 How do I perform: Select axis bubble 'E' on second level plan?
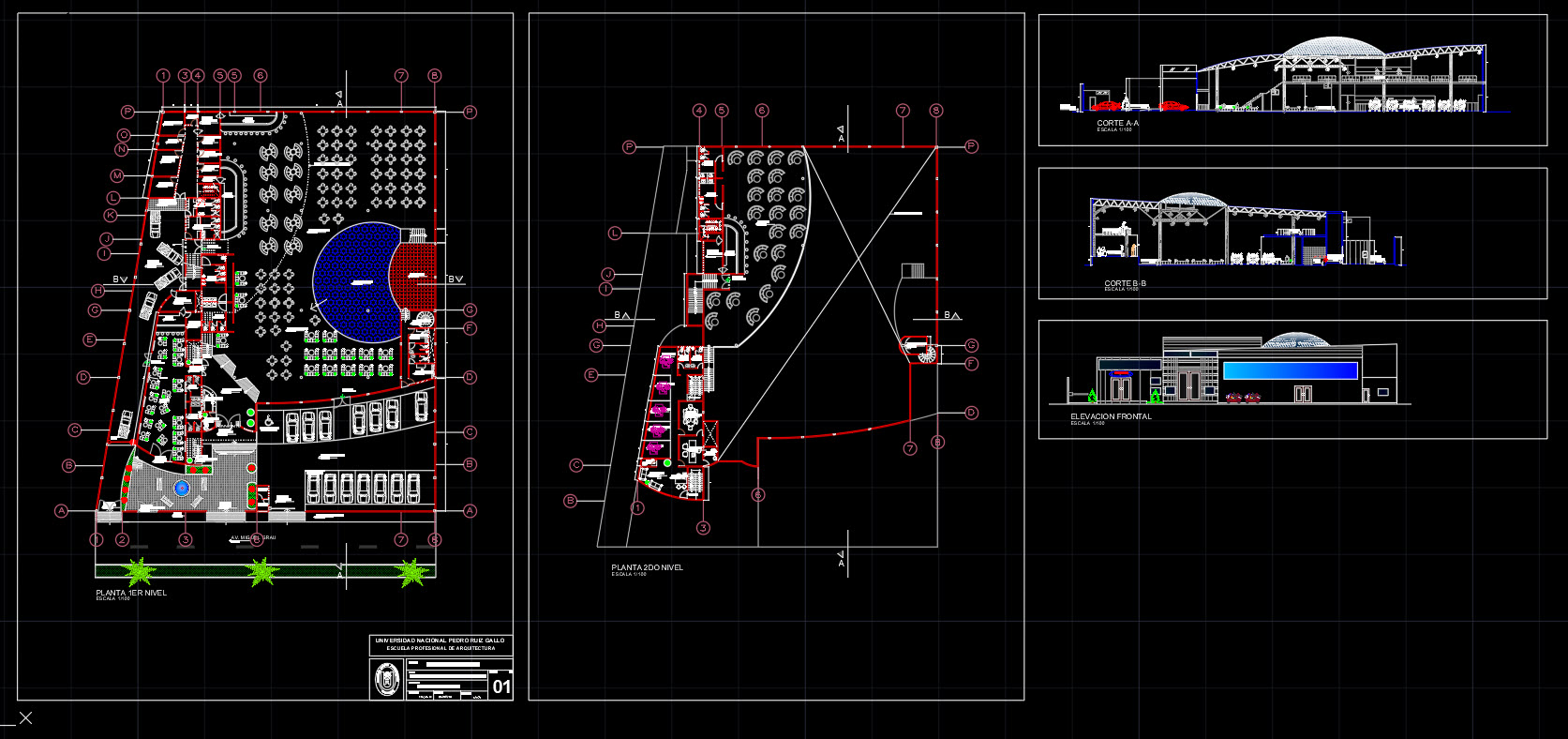point(591,375)
